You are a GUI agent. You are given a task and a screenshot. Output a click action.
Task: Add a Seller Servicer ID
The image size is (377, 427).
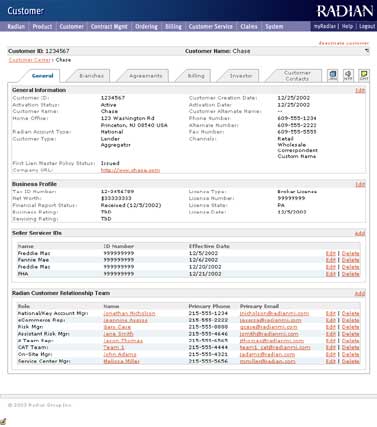(360, 233)
